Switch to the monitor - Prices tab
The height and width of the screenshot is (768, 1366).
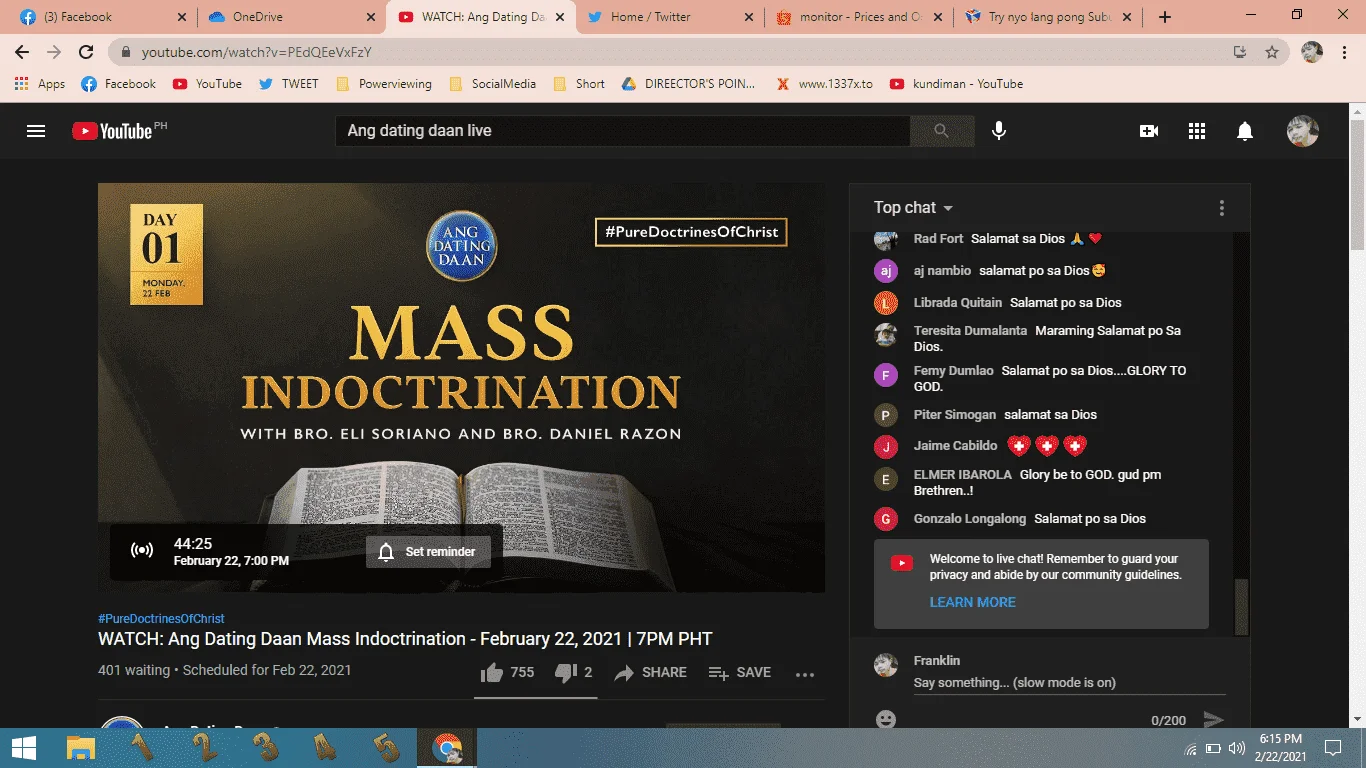pos(860,17)
